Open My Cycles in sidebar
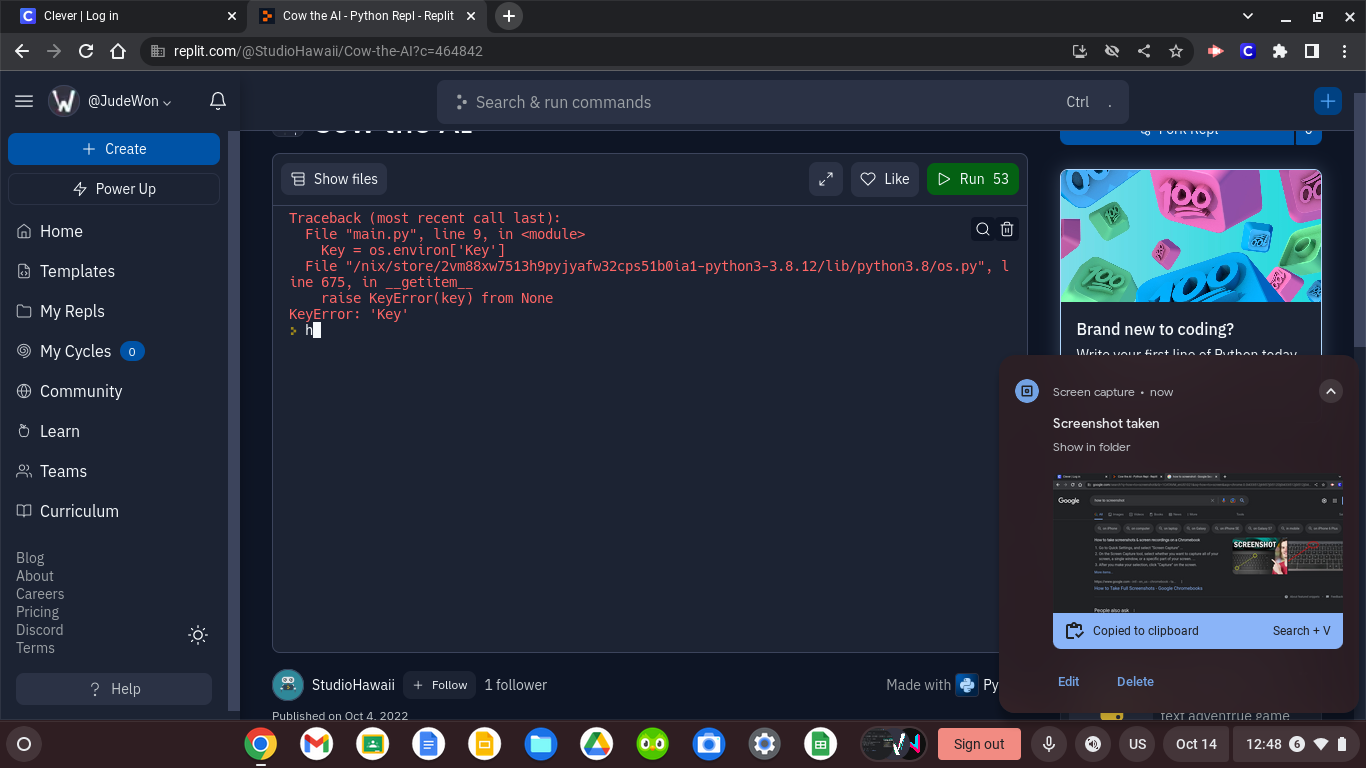The image size is (1366, 768). coord(80,351)
